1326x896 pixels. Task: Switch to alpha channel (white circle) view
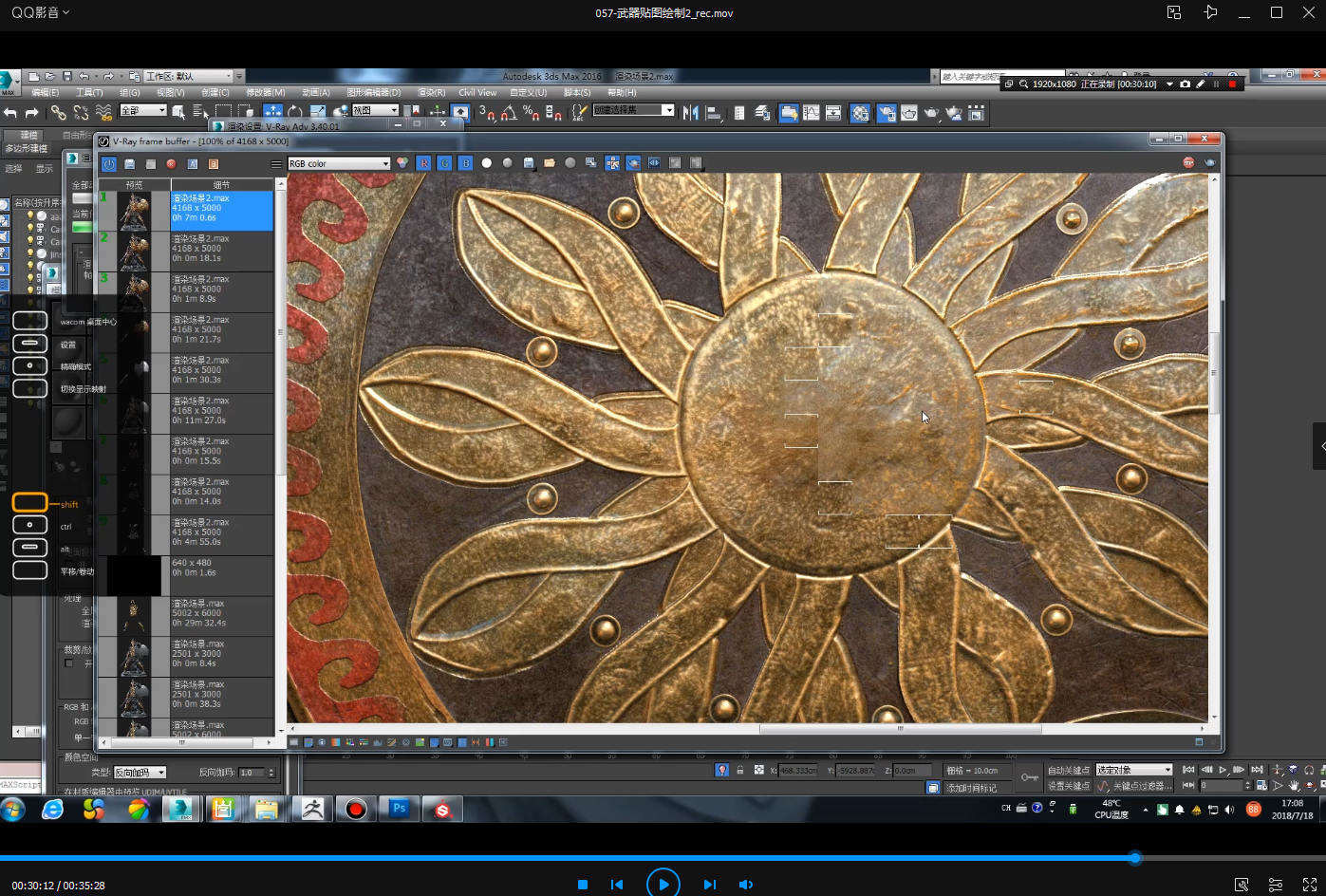click(x=487, y=163)
